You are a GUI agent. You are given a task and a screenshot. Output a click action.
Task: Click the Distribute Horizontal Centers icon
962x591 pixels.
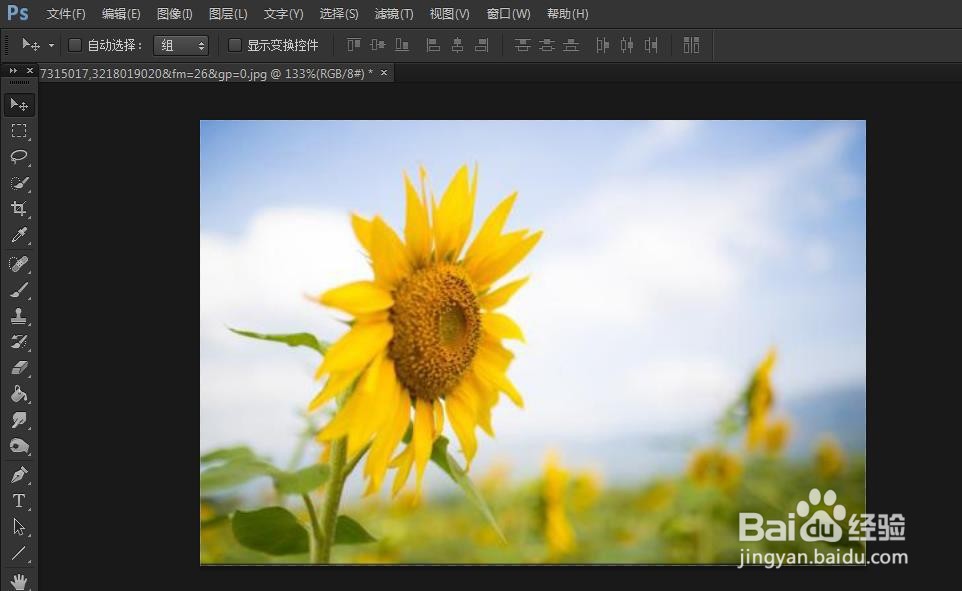[x=627, y=45]
